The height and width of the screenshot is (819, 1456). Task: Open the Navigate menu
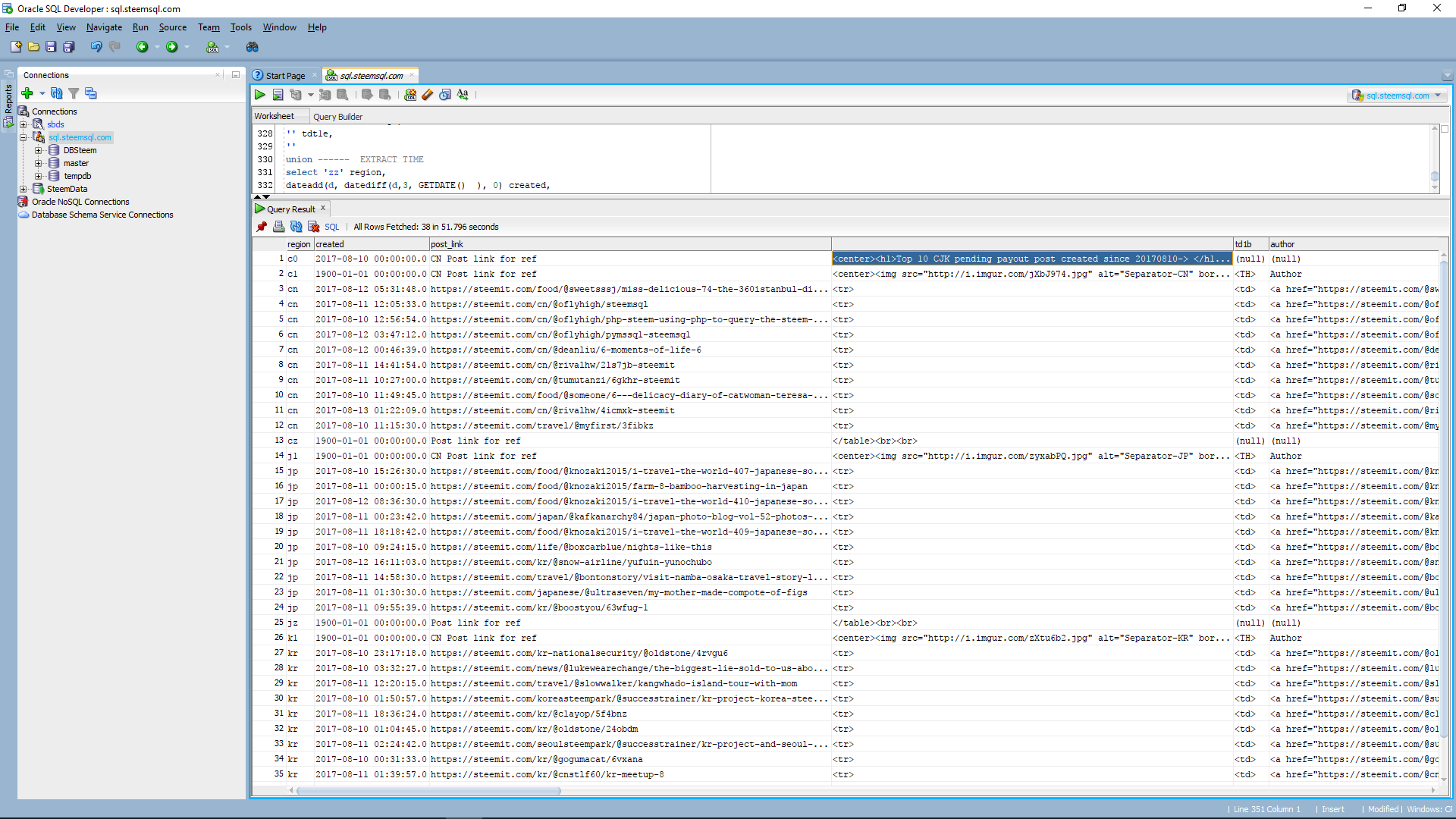[x=104, y=27]
